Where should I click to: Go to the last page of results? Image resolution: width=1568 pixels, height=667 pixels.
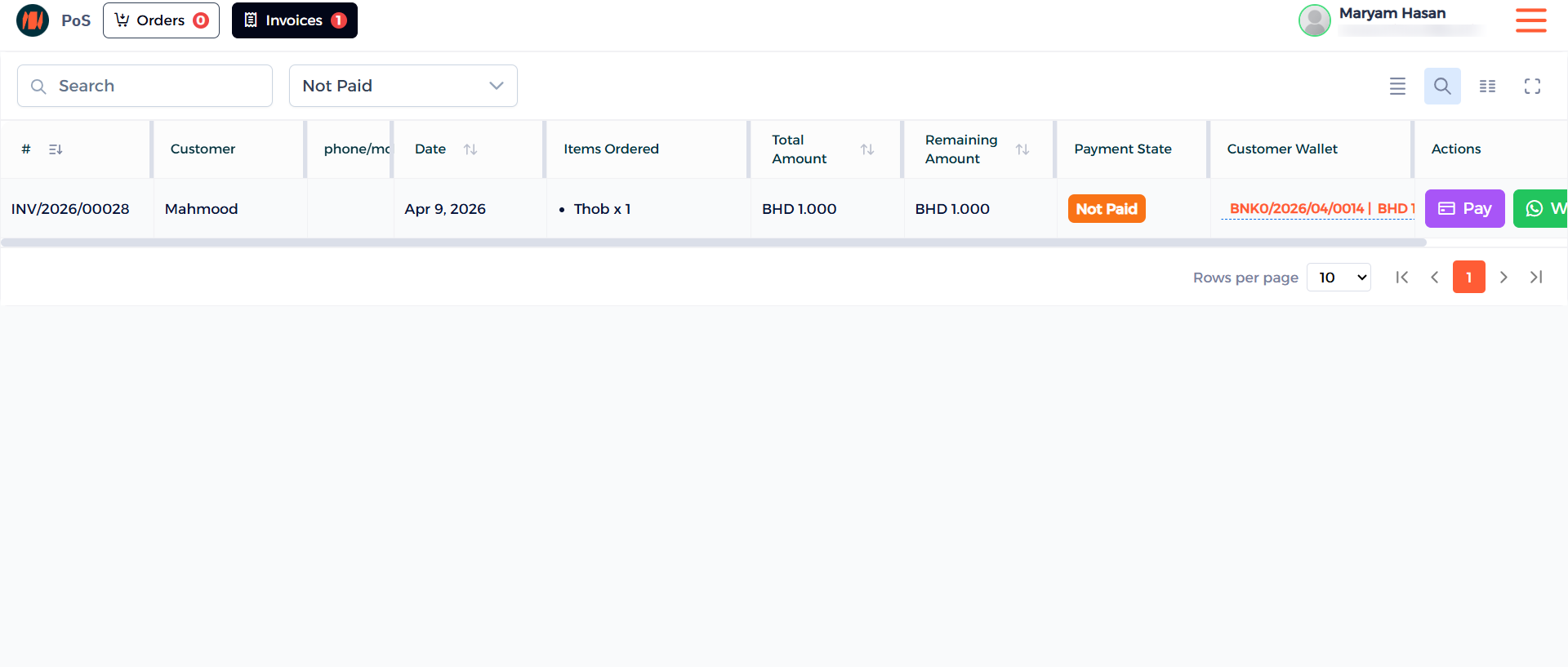tap(1535, 278)
